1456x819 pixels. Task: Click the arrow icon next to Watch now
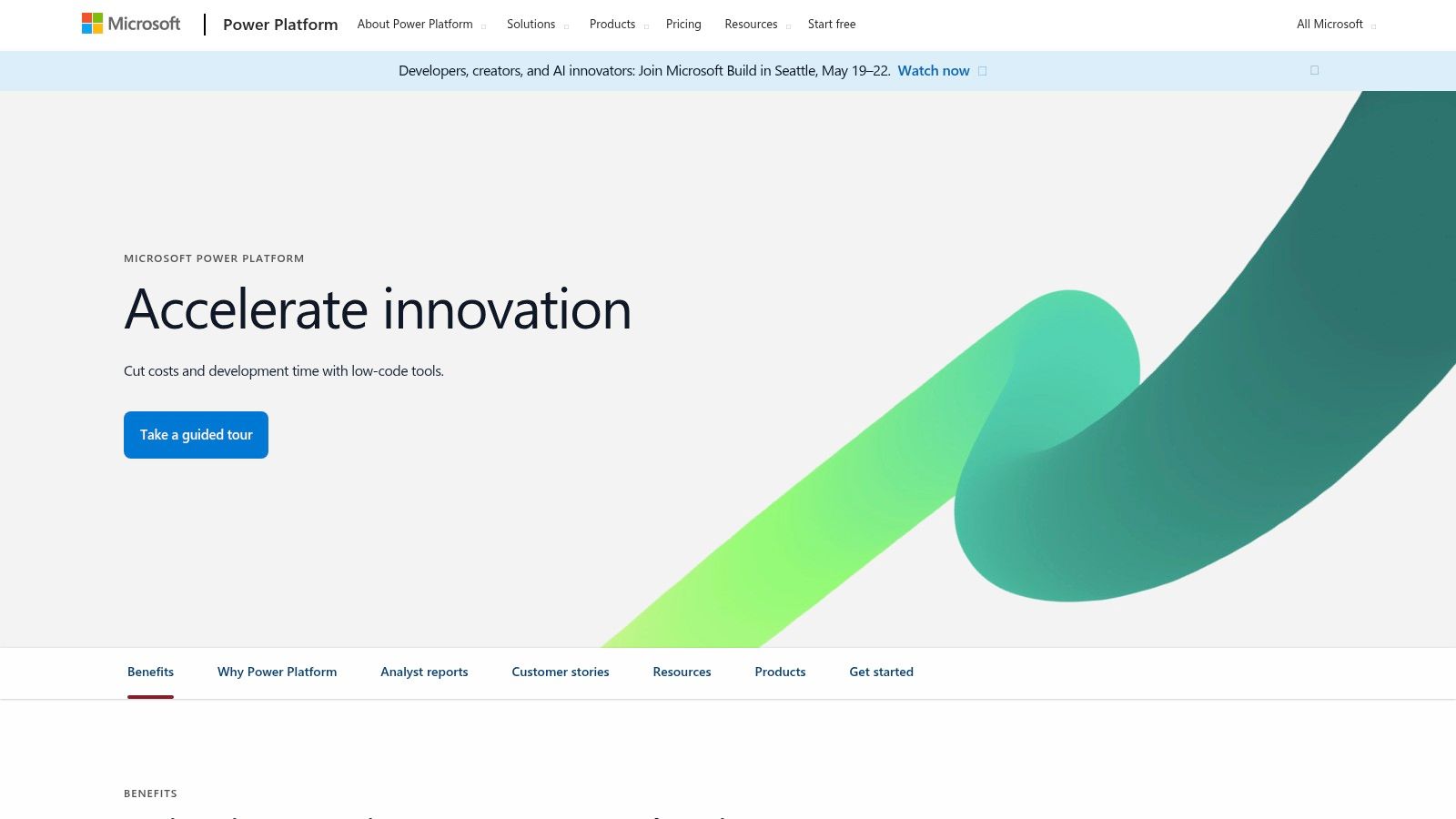tap(982, 71)
